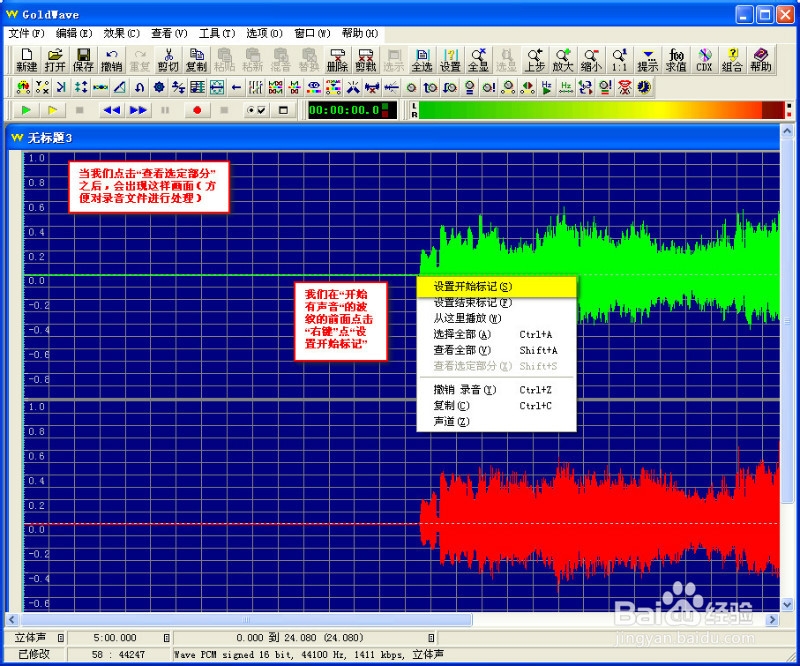Viewport: 800px width, 666px height.
Task: Click the 00:00:00.0 time display
Action: [353, 110]
